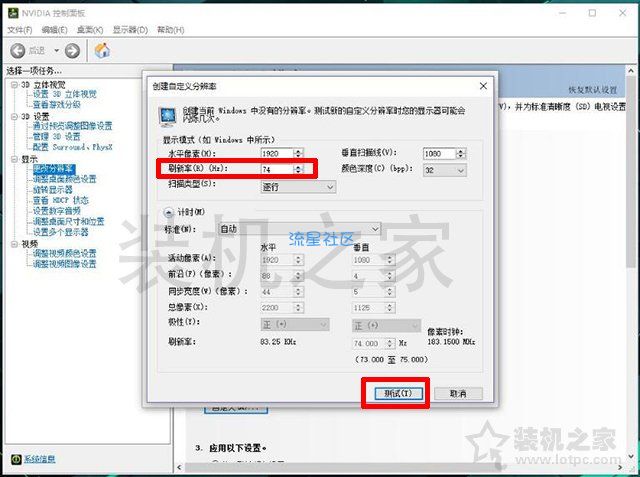Open the 系统信息 link
This screenshot has width=640, height=477.
(x=39, y=459)
